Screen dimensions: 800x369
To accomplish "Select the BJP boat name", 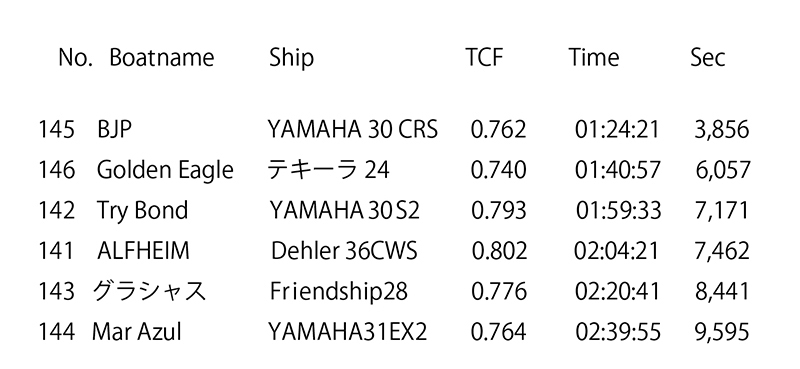I will (114, 130).
